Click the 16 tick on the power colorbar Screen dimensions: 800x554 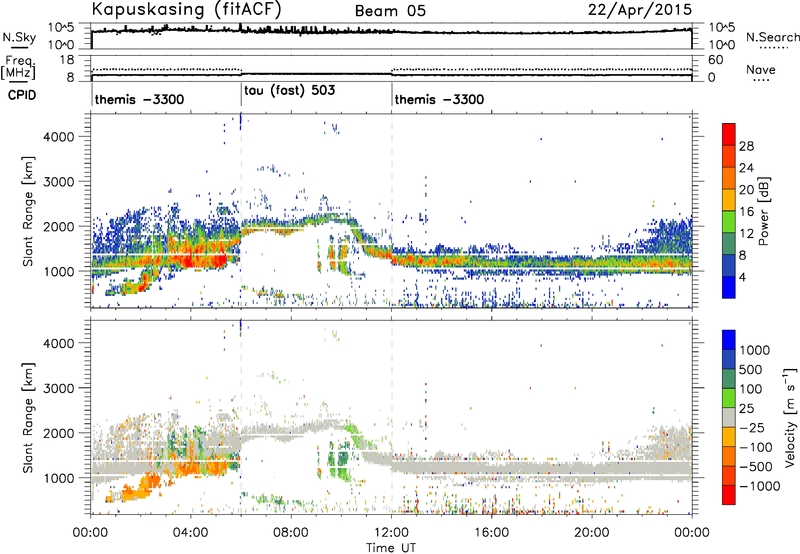coord(746,212)
